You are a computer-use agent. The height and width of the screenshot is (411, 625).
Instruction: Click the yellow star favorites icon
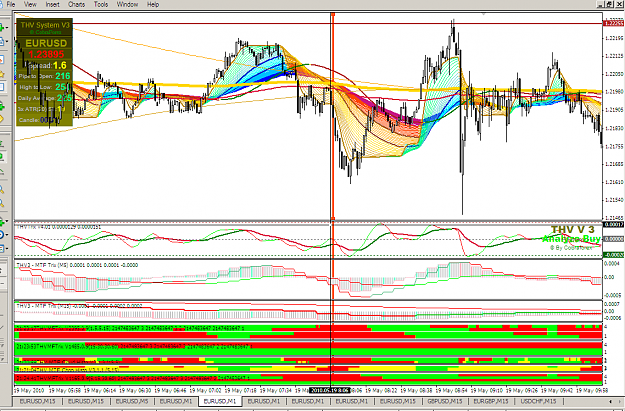pyautogui.click(x=2, y=74)
